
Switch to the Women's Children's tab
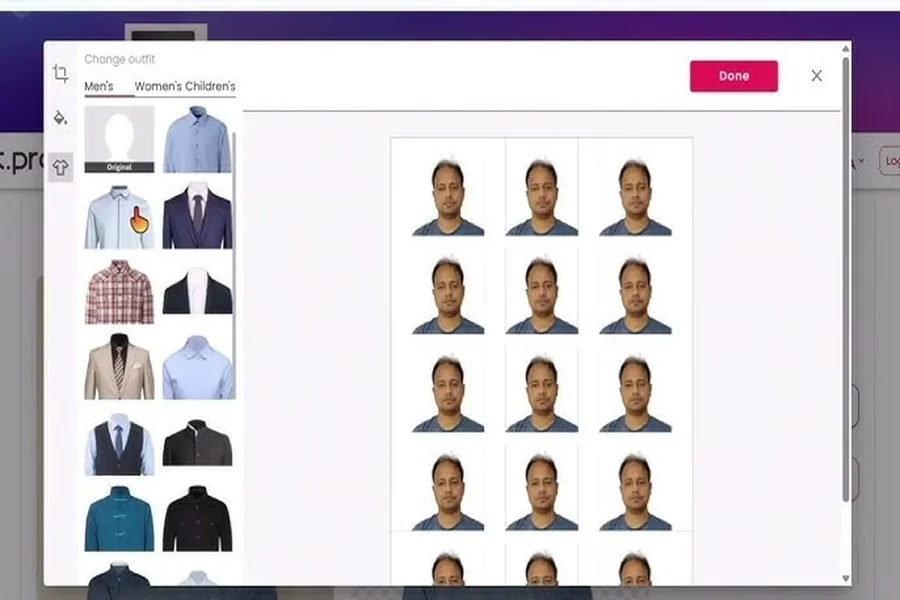pyautogui.click(x=185, y=87)
